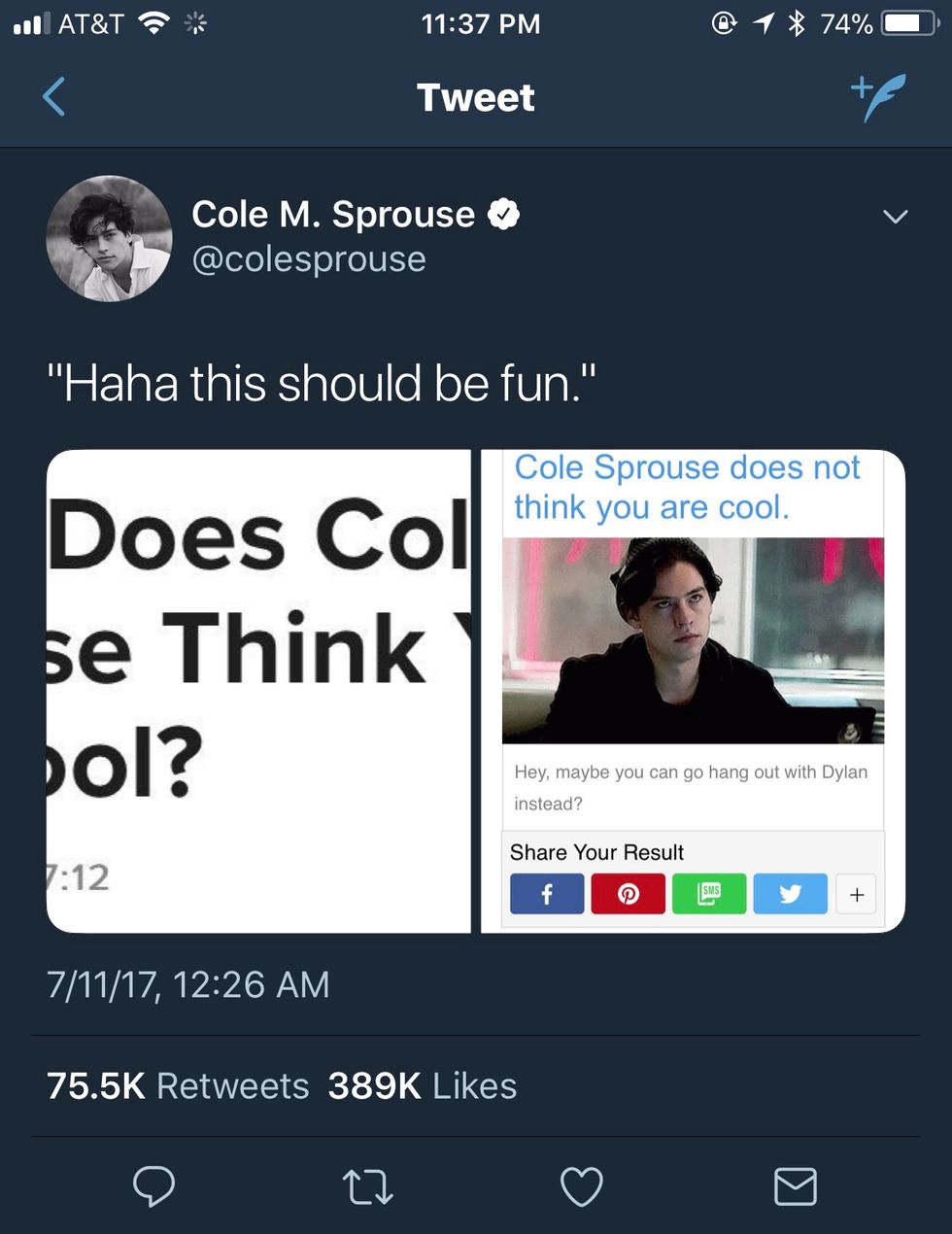View the 75.5K Retweets list
Image resolution: width=952 pixels, height=1234 pixels.
178,1085
